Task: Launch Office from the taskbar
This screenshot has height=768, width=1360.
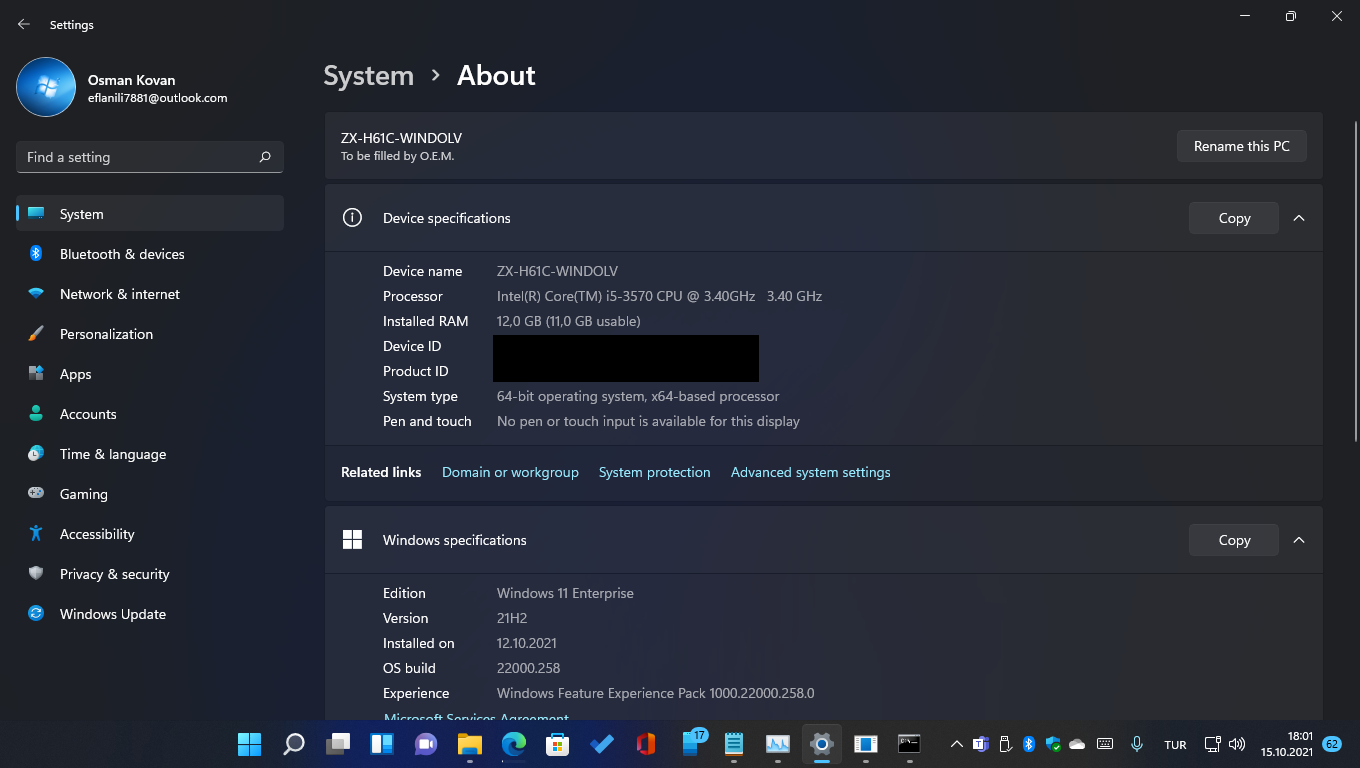Action: pyautogui.click(x=646, y=744)
